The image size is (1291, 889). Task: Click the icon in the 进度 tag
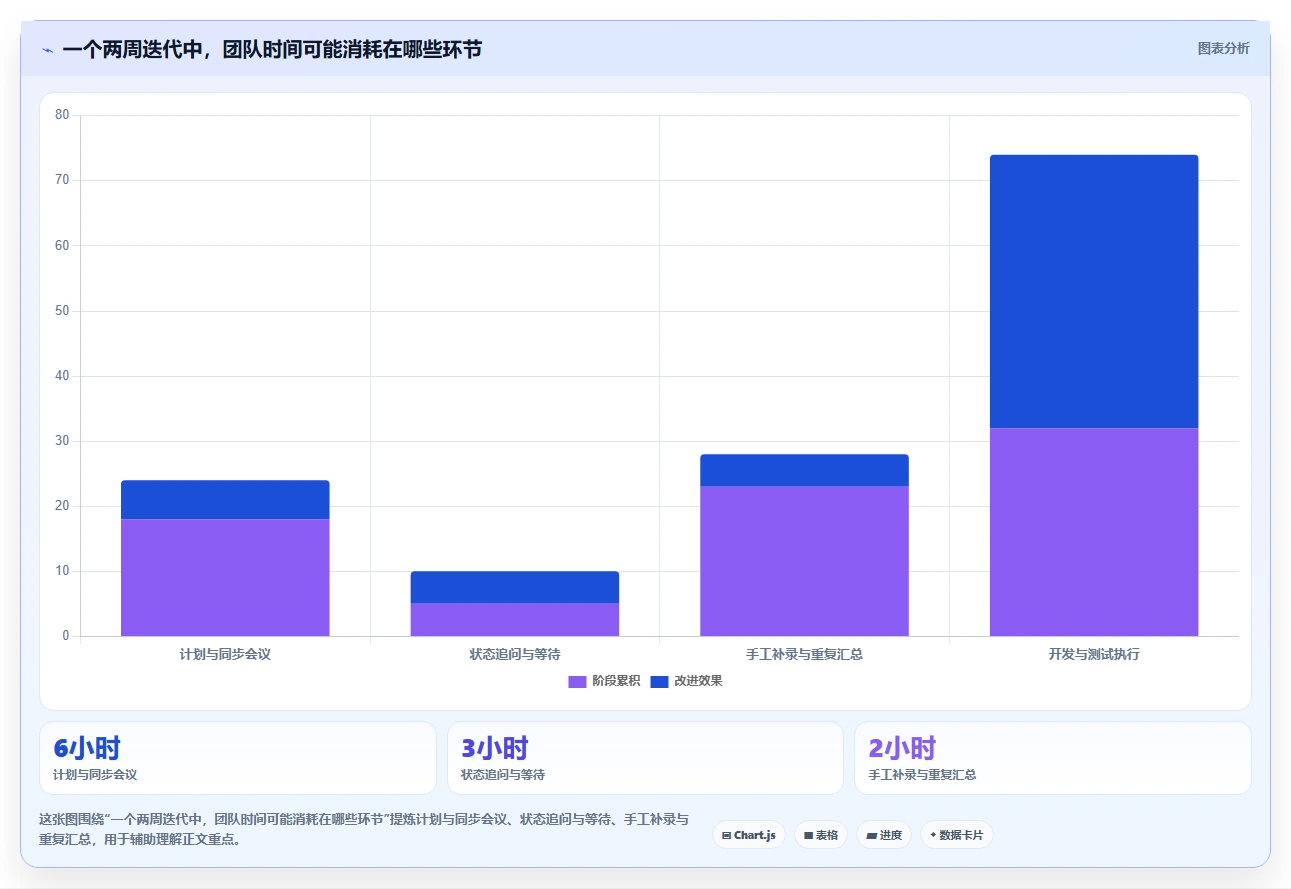(x=871, y=835)
